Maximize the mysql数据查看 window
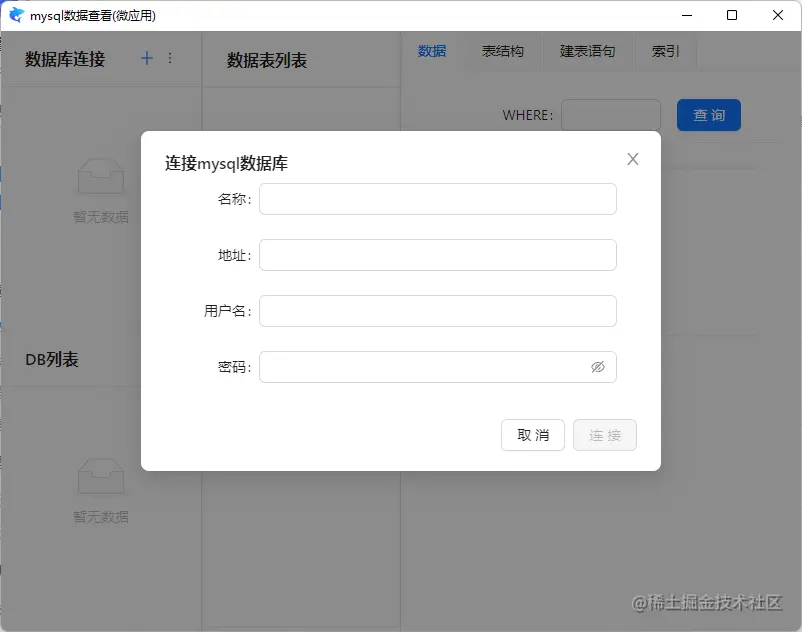Image resolution: width=802 pixels, height=632 pixels. point(732,15)
